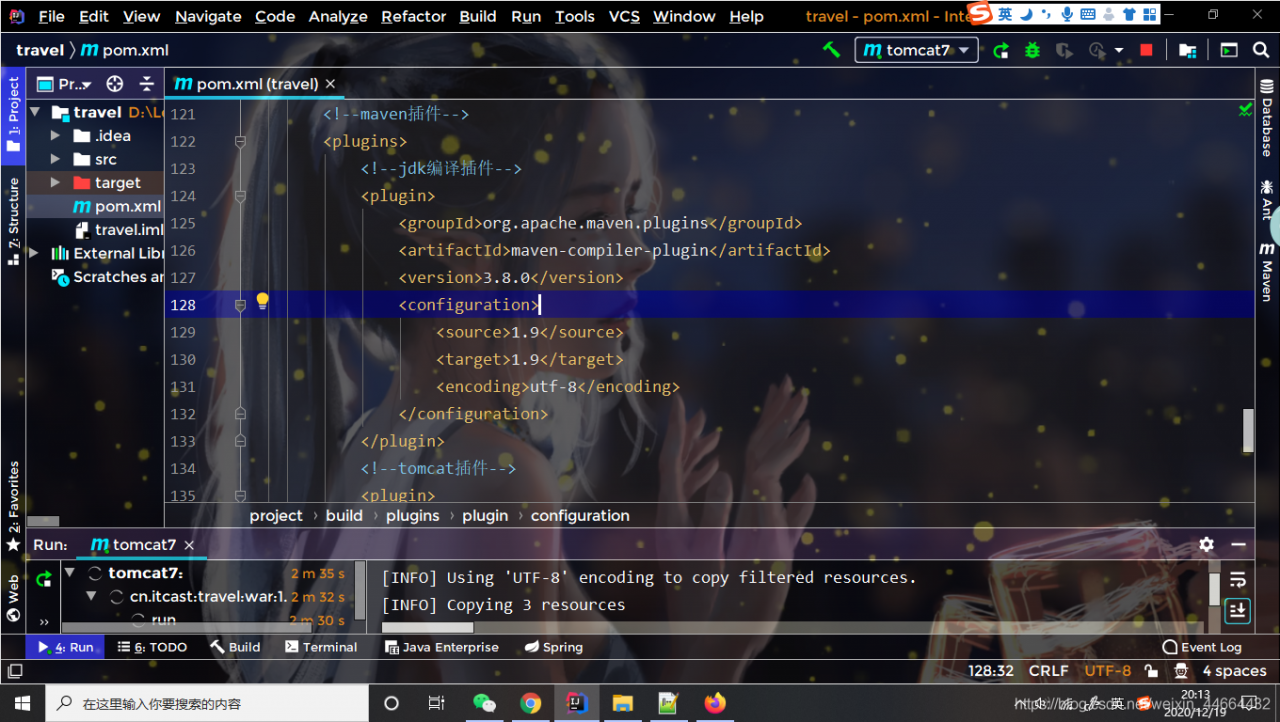Toggle the Maven tool window on the right
The width and height of the screenshot is (1280, 722).
coord(1267,272)
